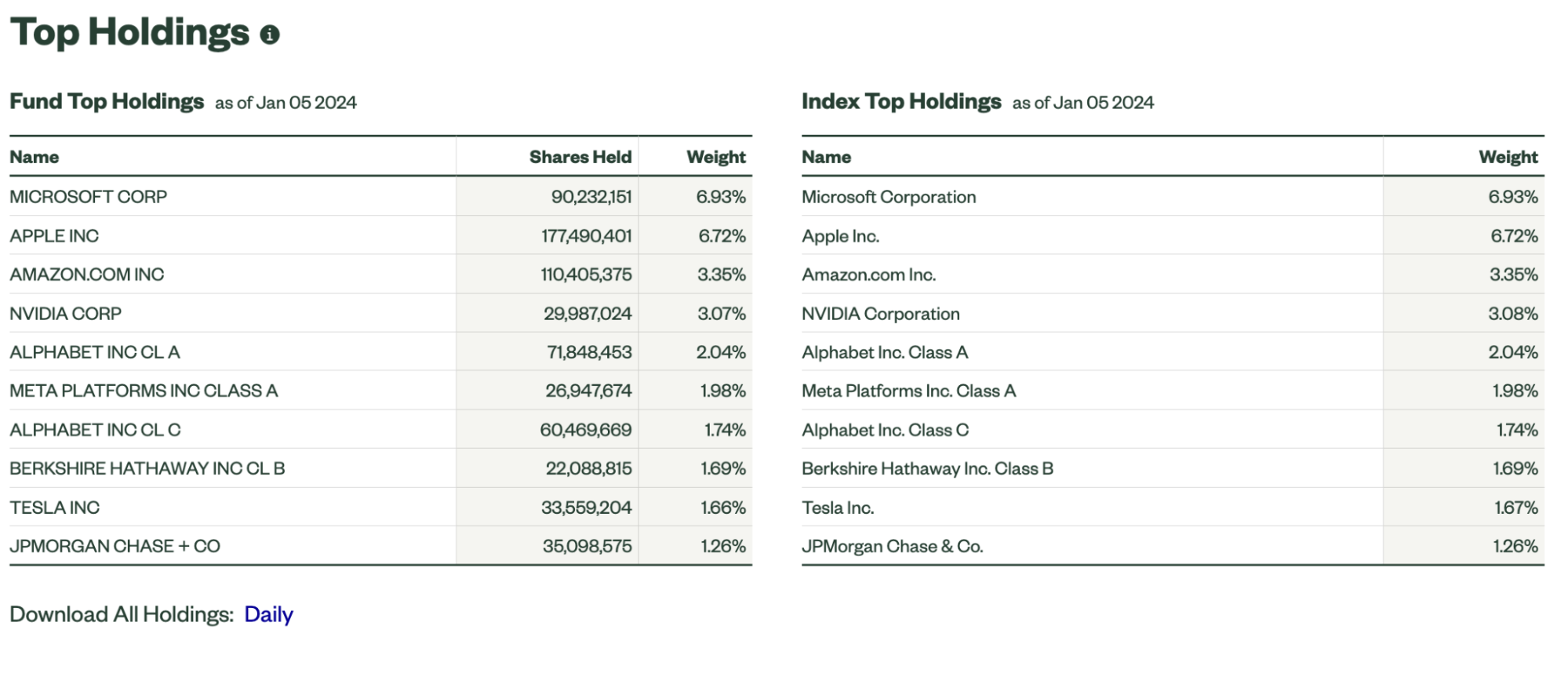The height and width of the screenshot is (695, 1568).
Task: Click AMAZON.COM INC in fund holdings
Action: (x=87, y=275)
